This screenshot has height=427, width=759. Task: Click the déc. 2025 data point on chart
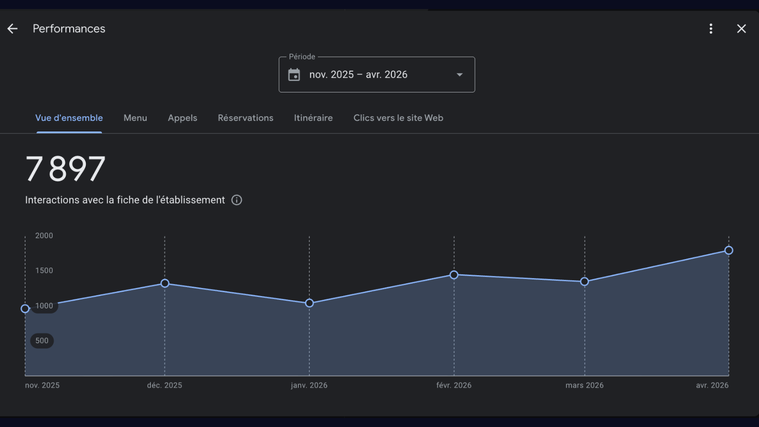point(165,284)
